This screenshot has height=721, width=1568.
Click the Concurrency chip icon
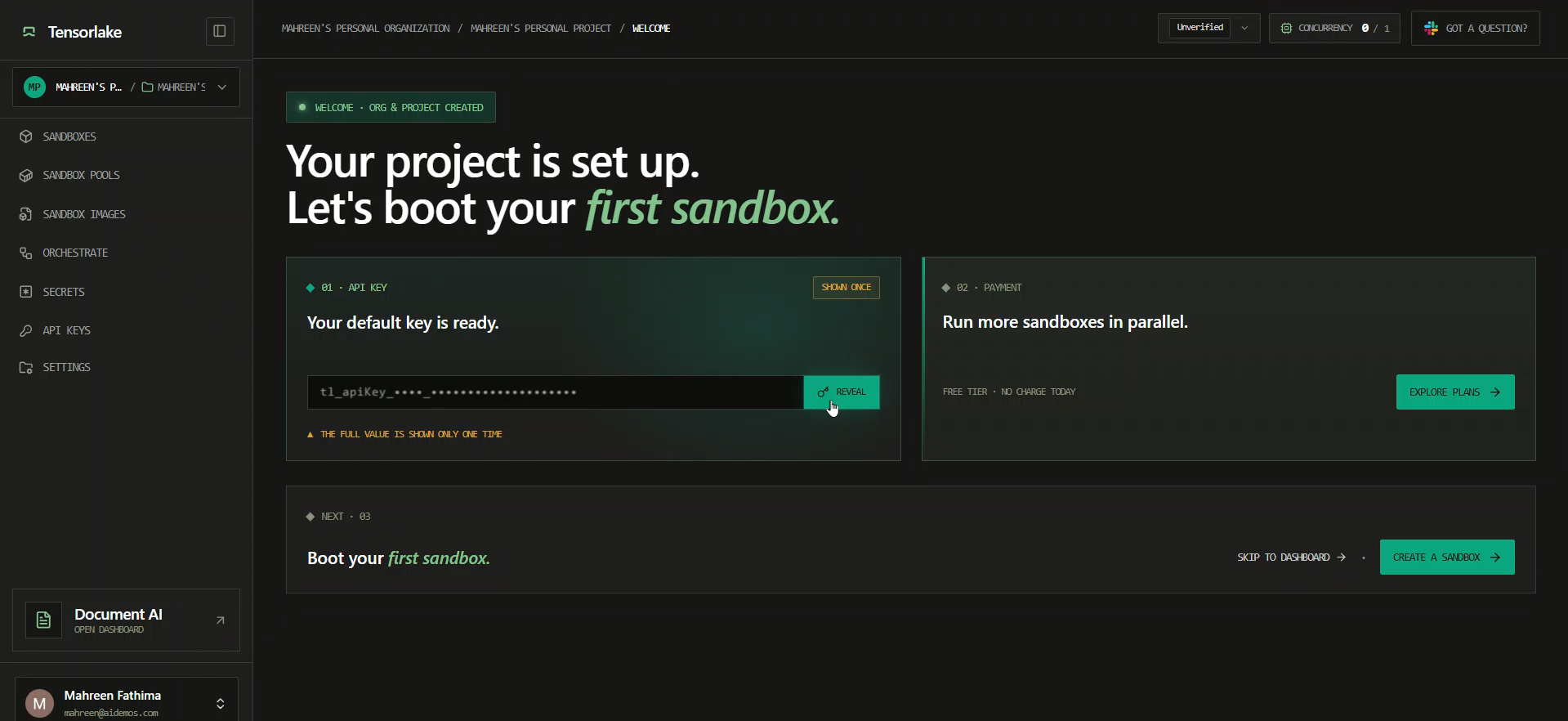(1286, 28)
